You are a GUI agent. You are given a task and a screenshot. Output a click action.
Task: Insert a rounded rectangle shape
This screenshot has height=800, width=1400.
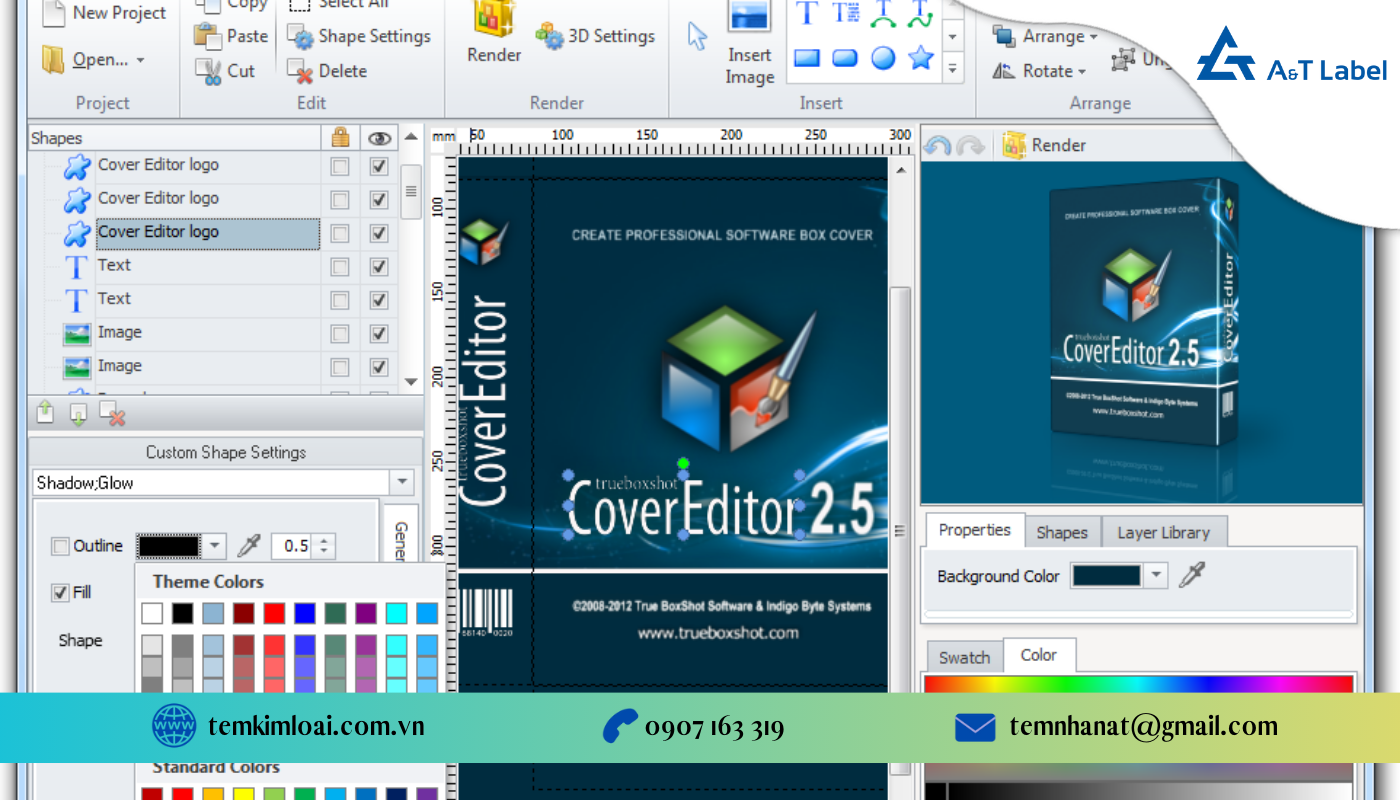846,58
